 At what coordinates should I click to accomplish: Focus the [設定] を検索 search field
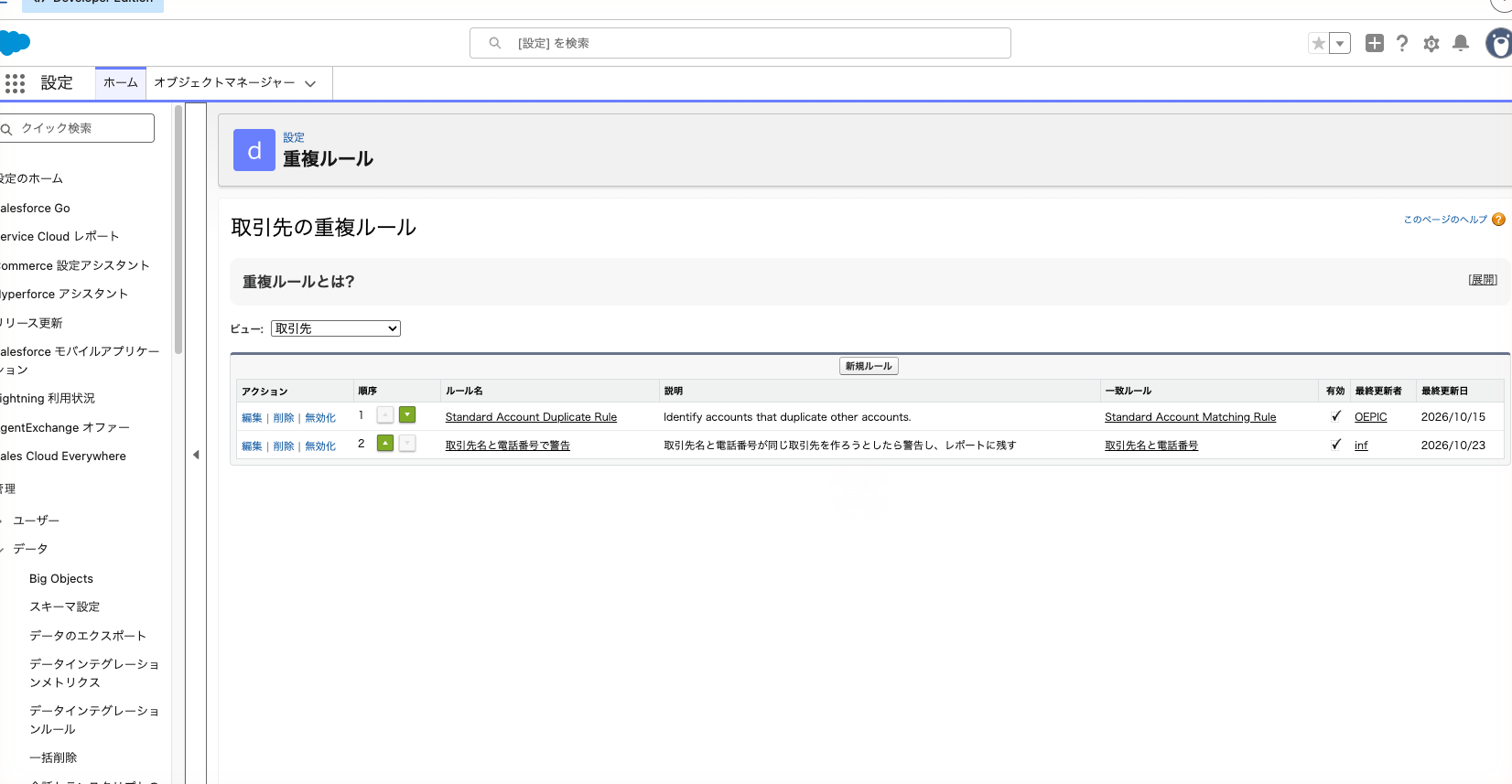pos(740,43)
